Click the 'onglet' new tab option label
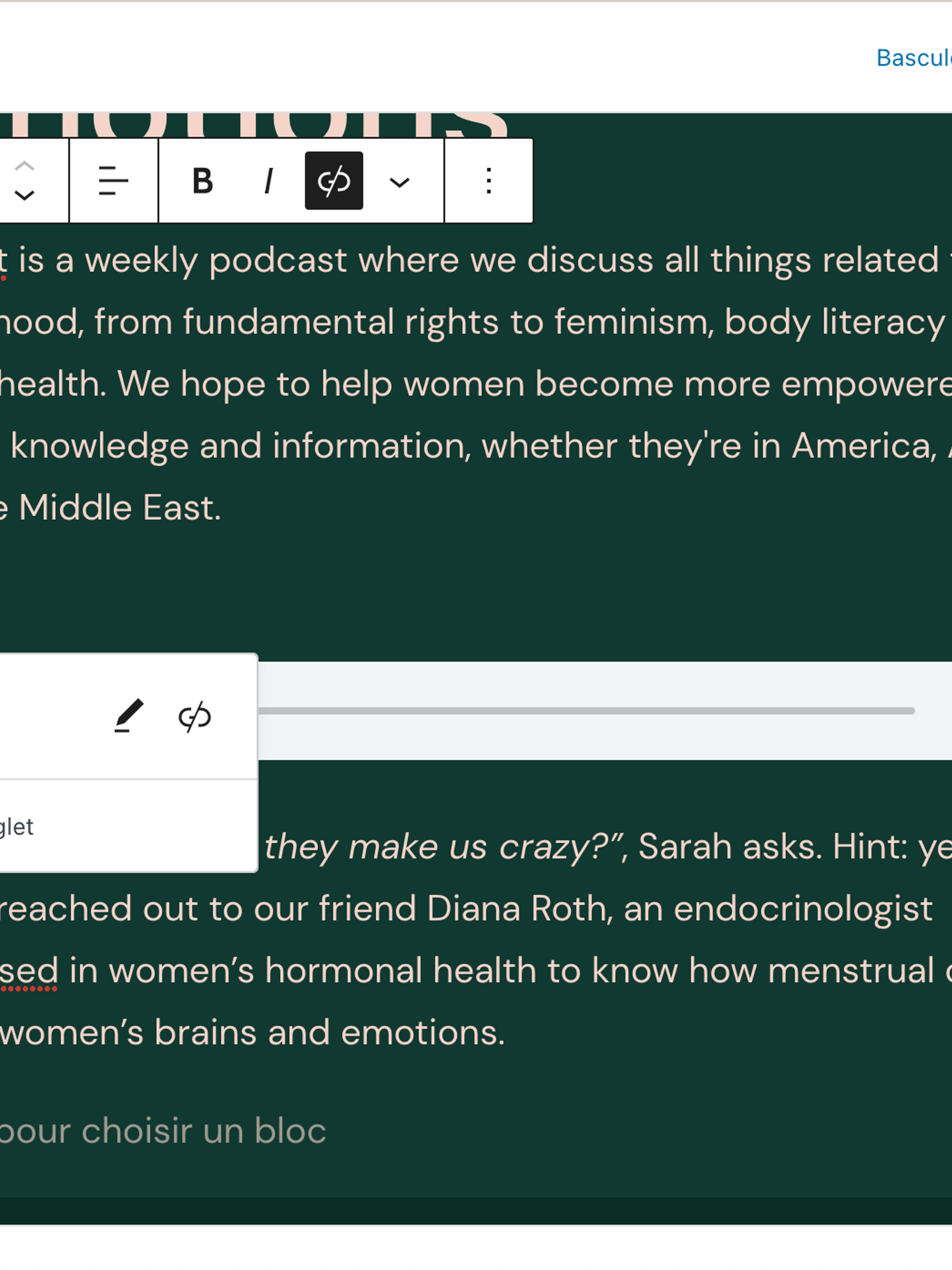 (x=17, y=827)
